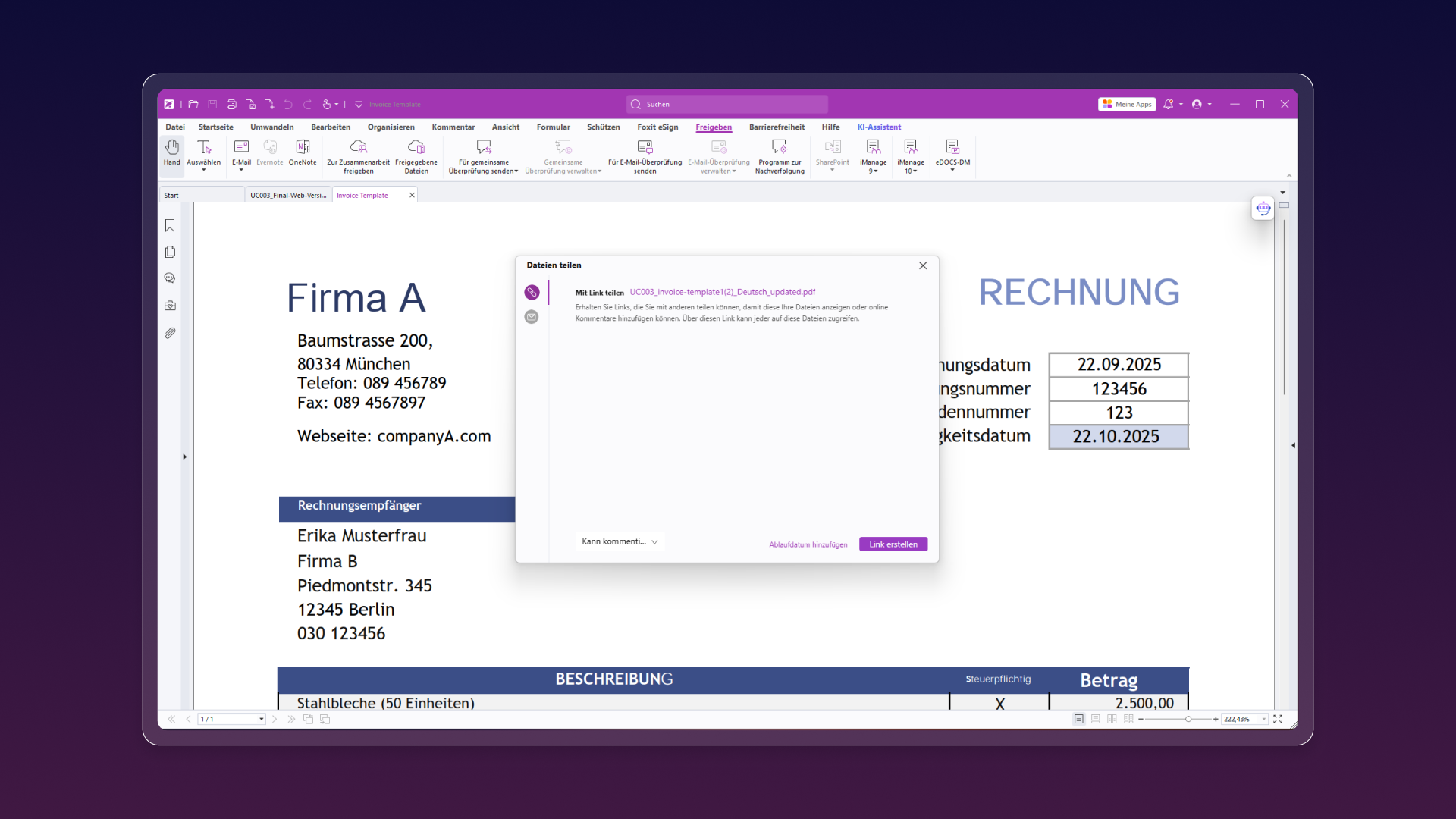Click the zoom slider in status bar
The image size is (1456, 819).
click(1188, 719)
